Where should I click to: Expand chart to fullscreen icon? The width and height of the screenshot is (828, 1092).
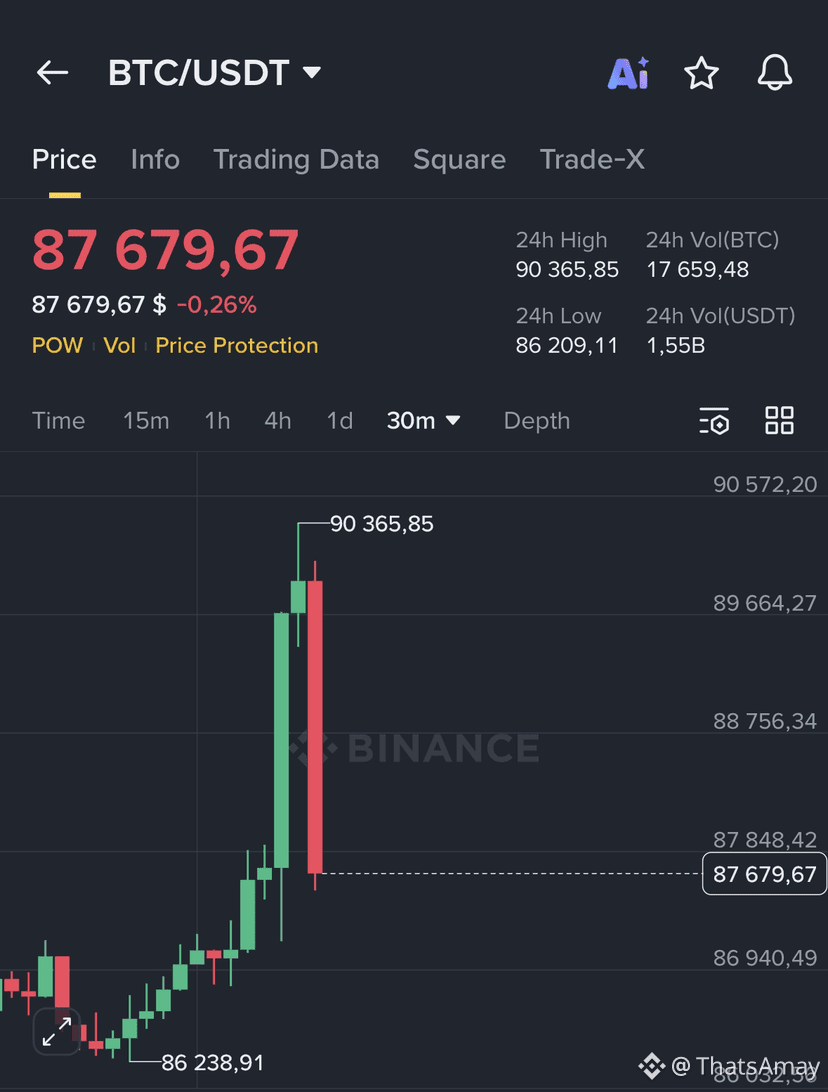[x=57, y=1031]
